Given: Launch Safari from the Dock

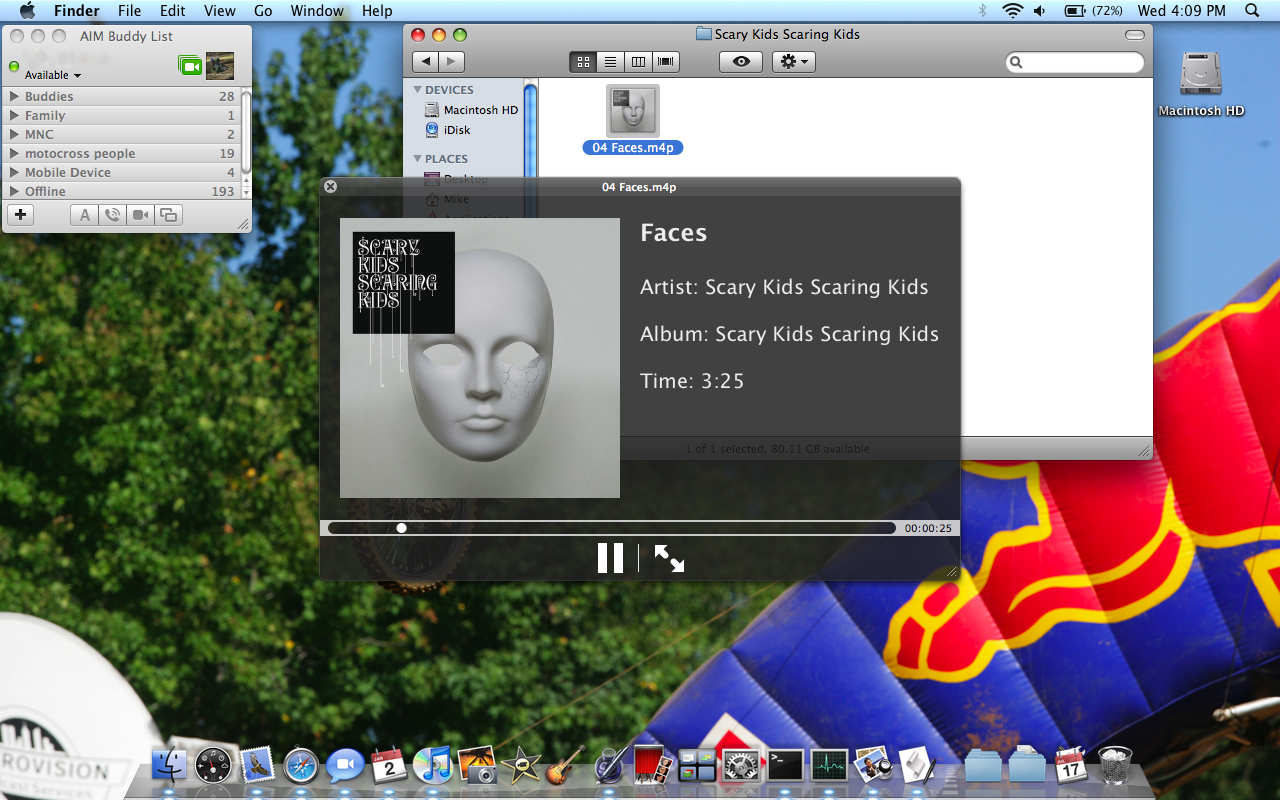Looking at the screenshot, I should pos(301,767).
